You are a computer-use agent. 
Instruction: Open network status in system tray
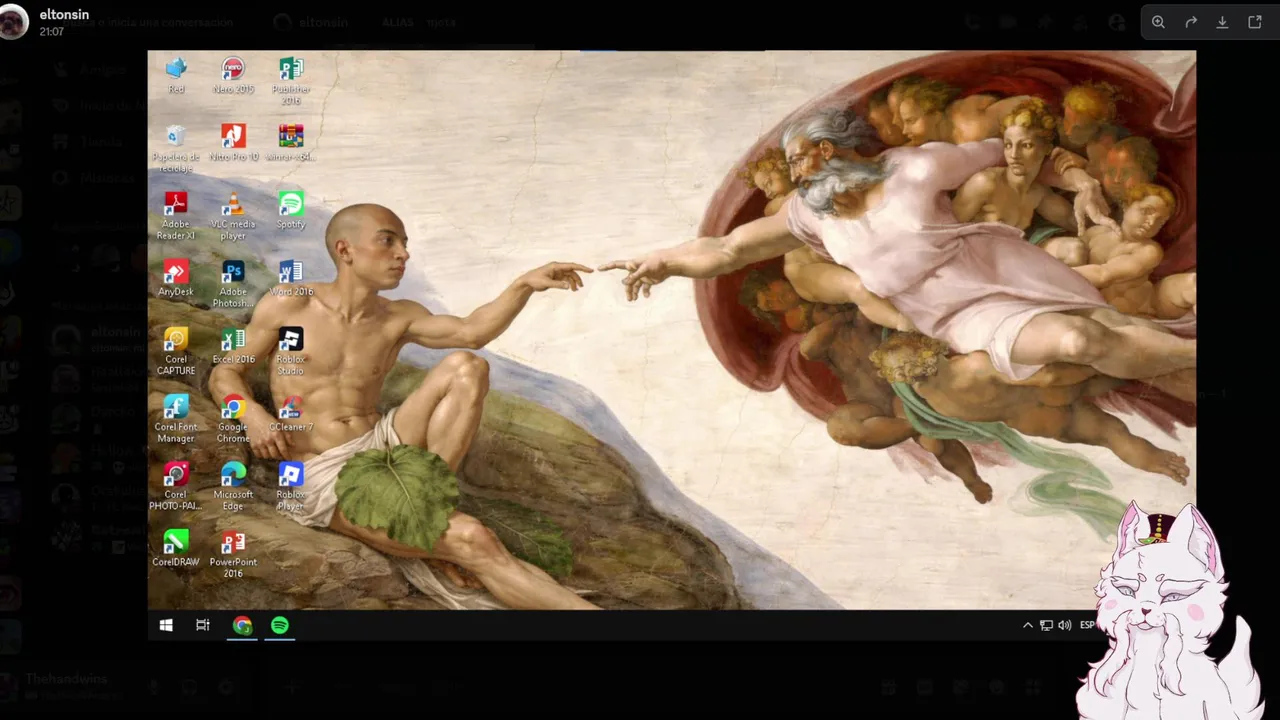1046,625
